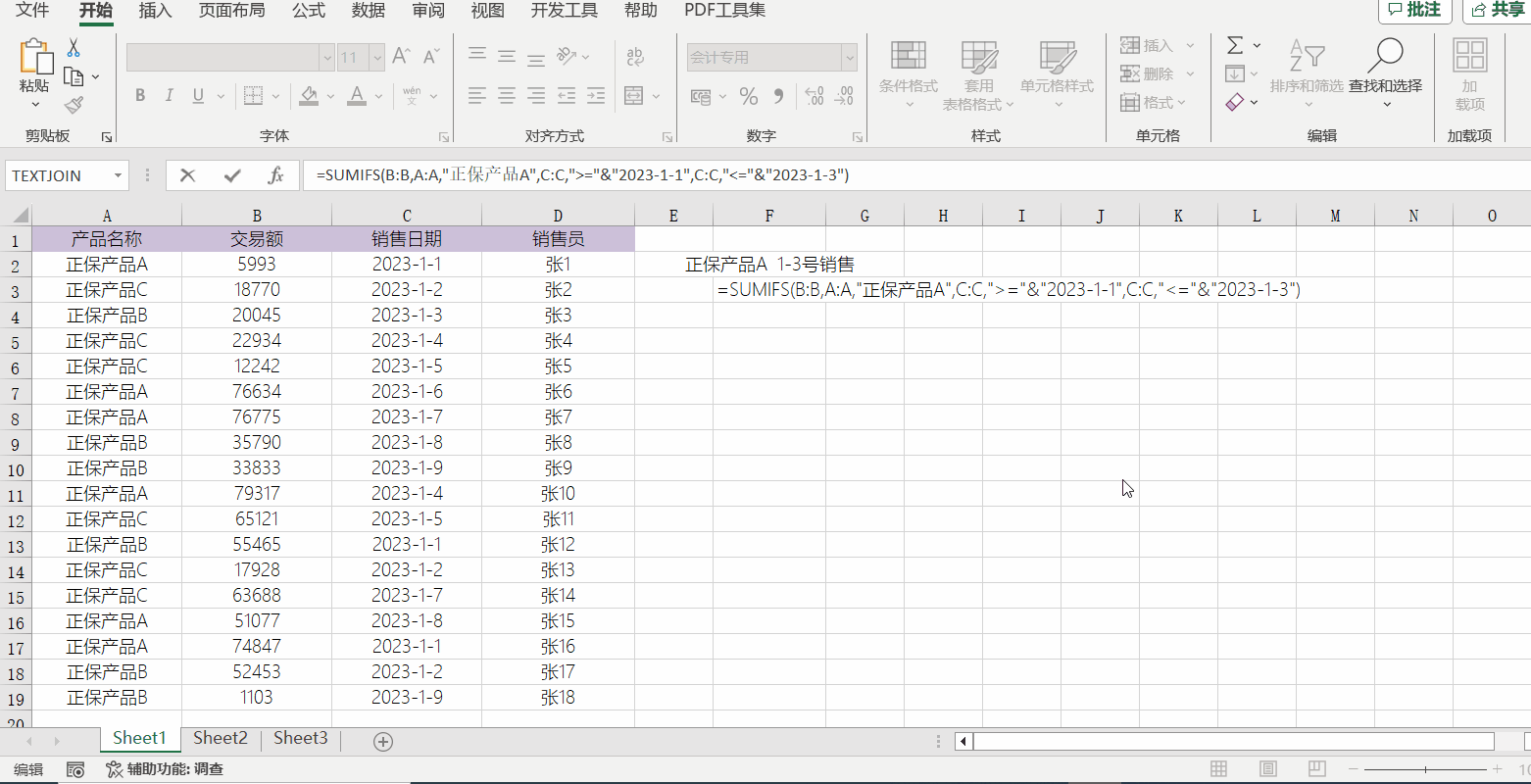Toggle italic formatting
The height and width of the screenshot is (784, 1531).
tap(168, 95)
